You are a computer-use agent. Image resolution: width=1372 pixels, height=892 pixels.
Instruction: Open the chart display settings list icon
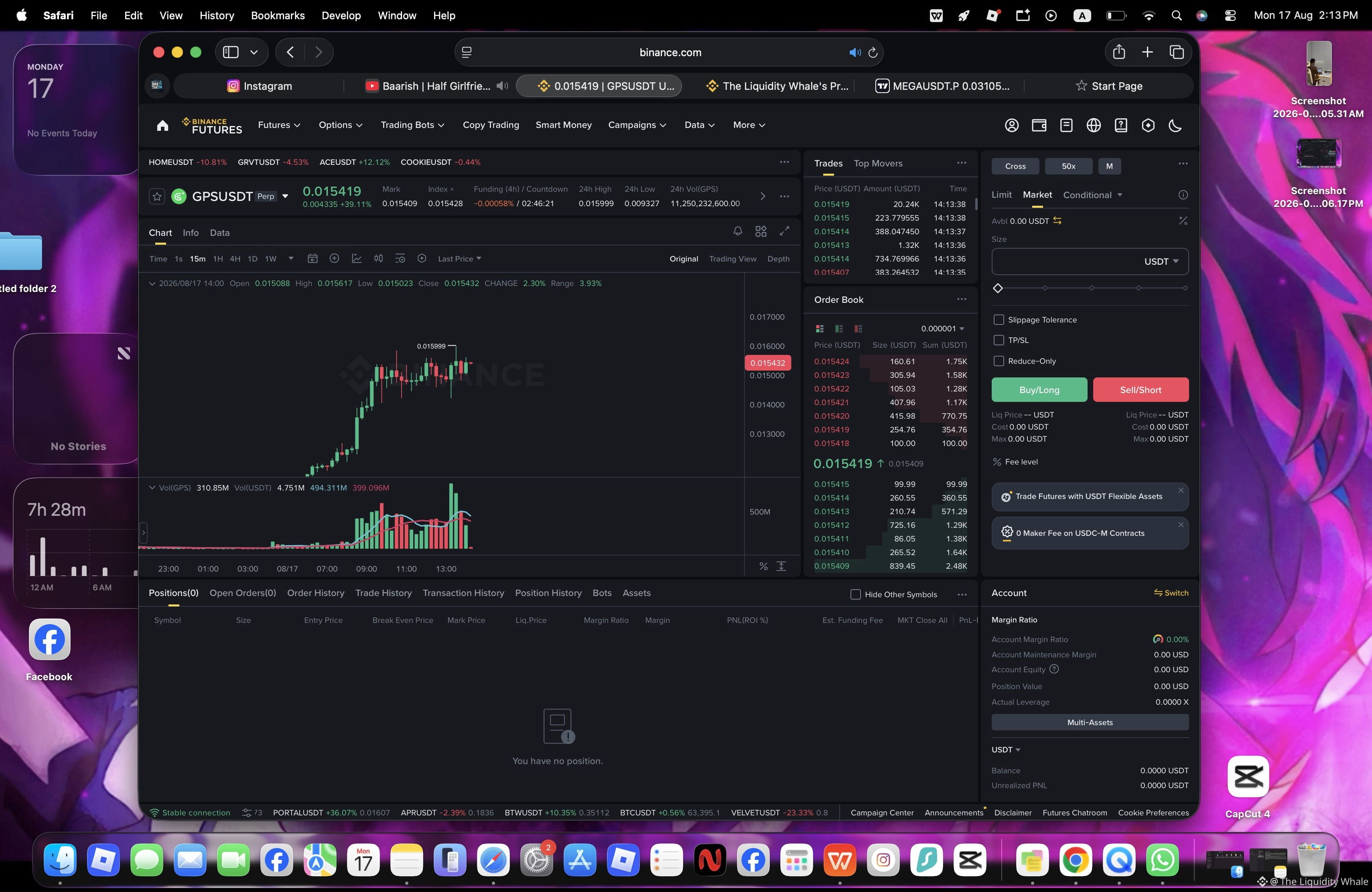tap(400, 259)
